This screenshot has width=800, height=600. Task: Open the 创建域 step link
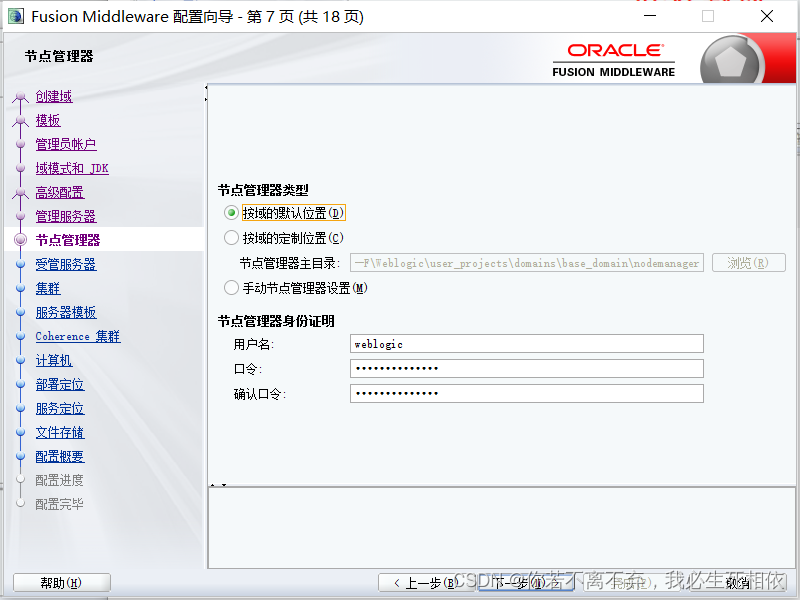(x=54, y=96)
